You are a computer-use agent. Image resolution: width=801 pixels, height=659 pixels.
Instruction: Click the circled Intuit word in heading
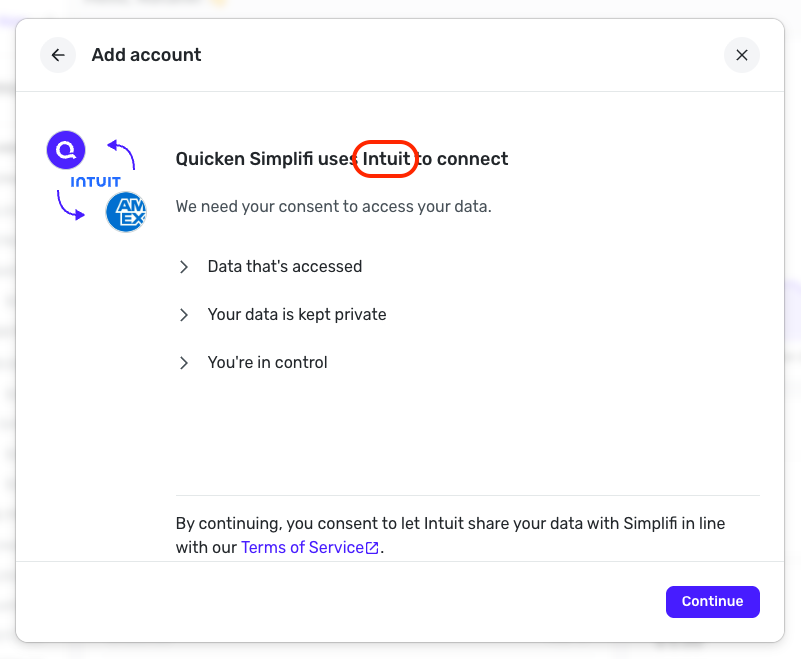coord(386,159)
